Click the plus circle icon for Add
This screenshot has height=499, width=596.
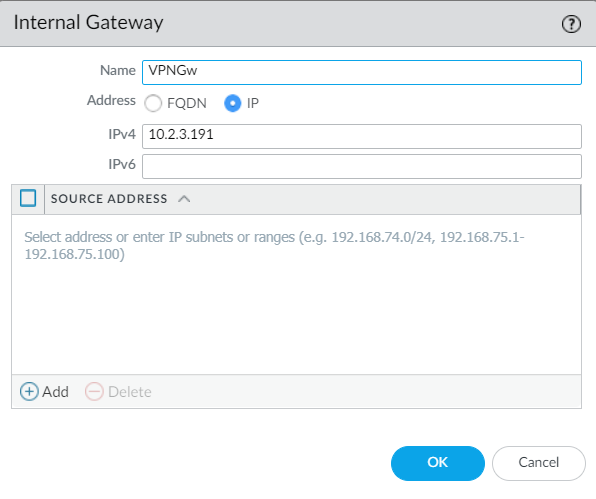(29, 391)
